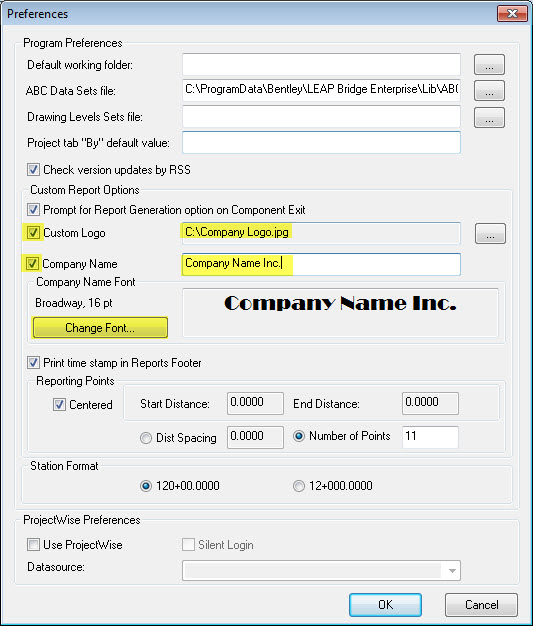The height and width of the screenshot is (626, 533).
Task: Close the Preferences dialog window
Action: pyautogui.click(x=513, y=14)
